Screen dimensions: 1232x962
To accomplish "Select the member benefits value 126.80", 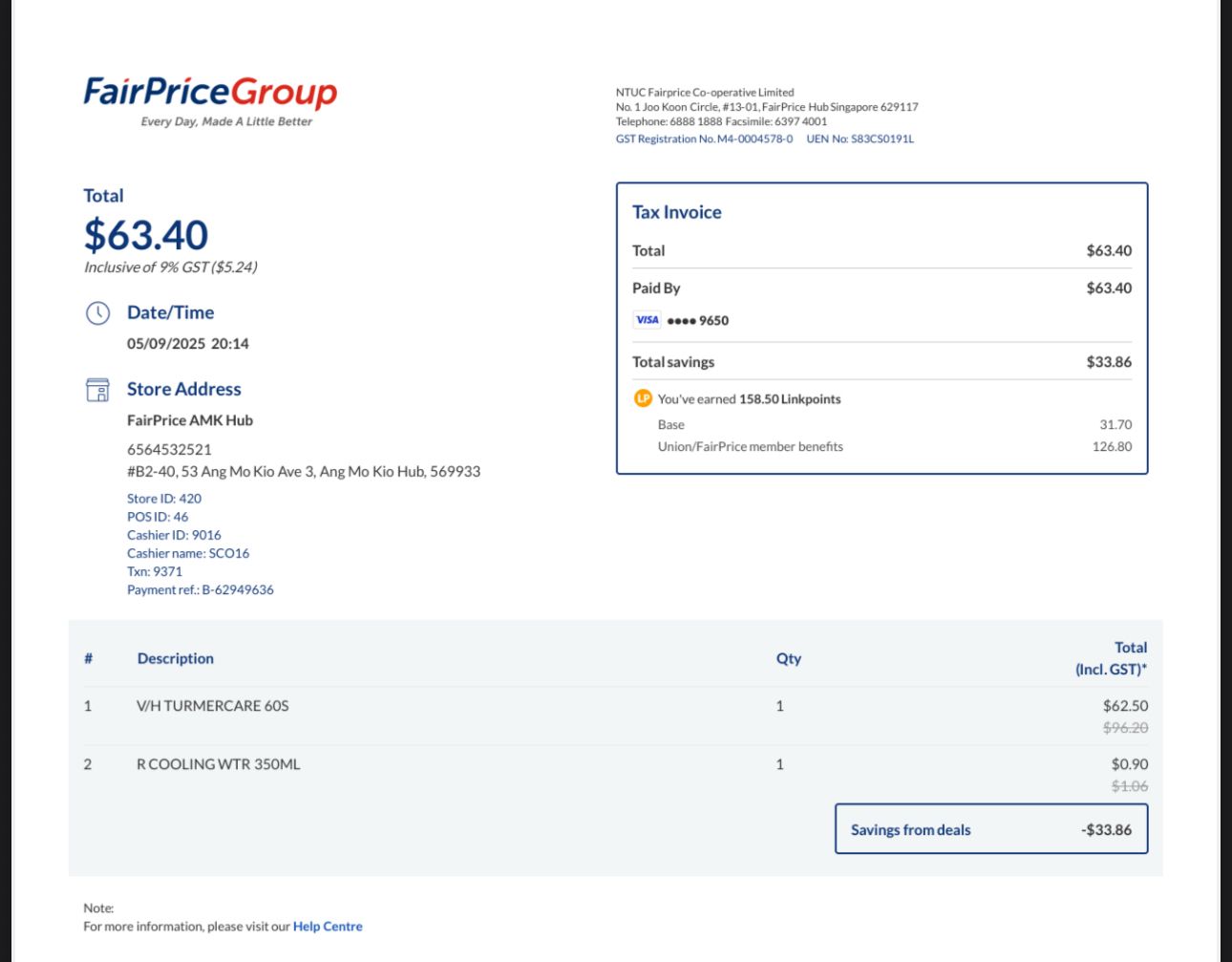I will pos(1113,447).
